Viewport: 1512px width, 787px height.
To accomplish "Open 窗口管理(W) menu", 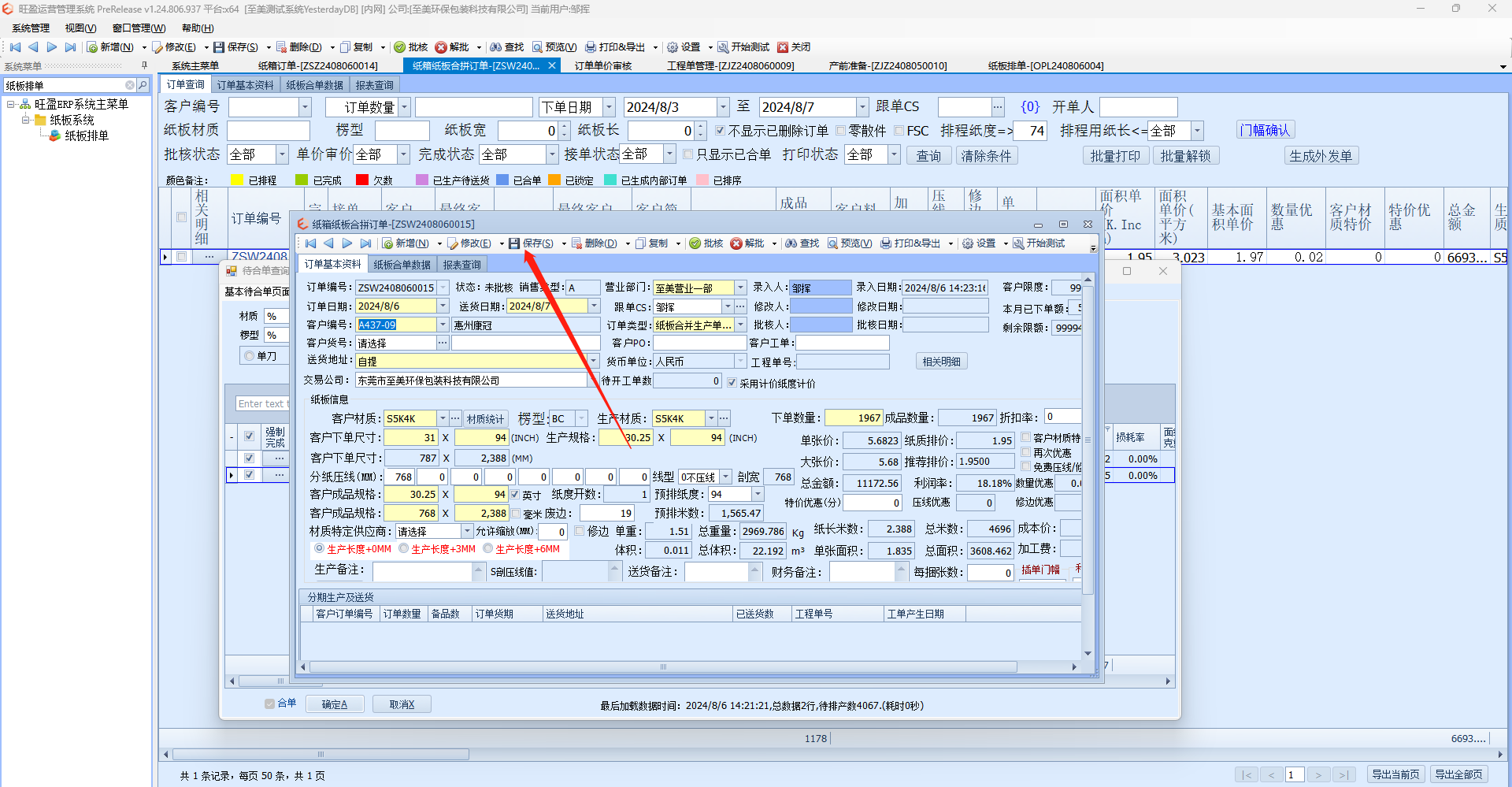I will click(139, 28).
